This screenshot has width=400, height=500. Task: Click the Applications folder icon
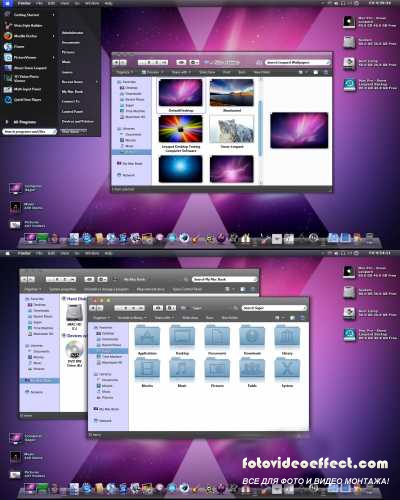click(147, 337)
